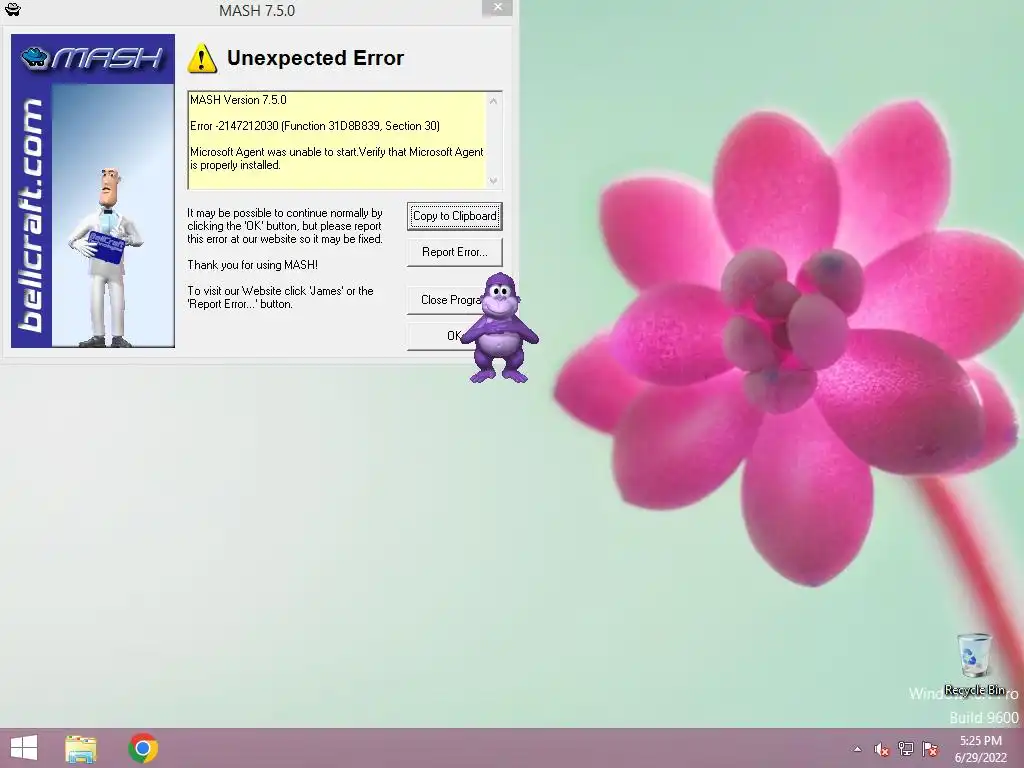This screenshot has width=1024, height=768.
Task: Open File Explorer from the taskbar
Action: point(81,748)
